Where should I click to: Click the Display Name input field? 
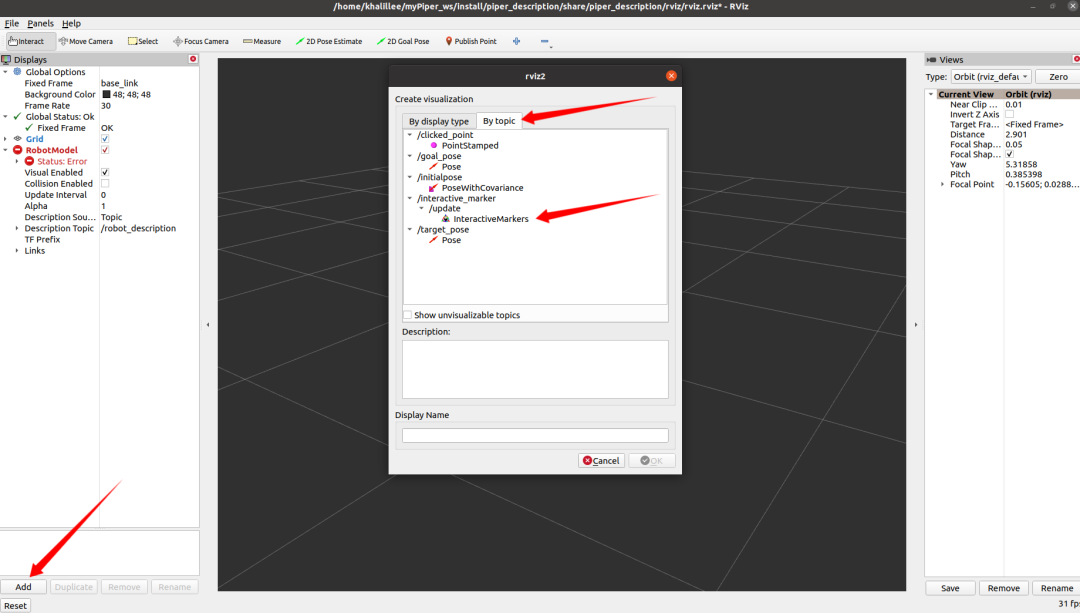535,435
